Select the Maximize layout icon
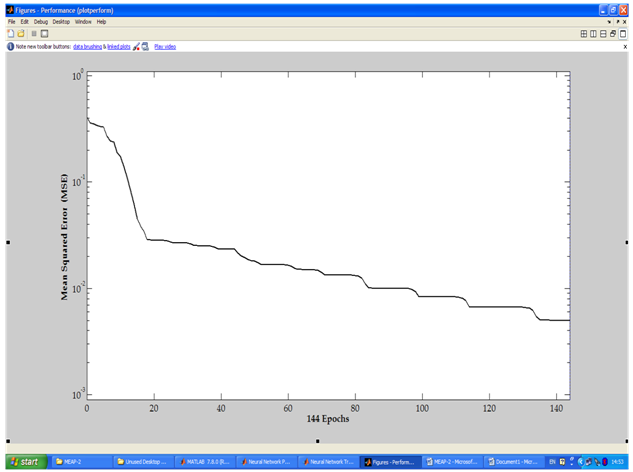The height and width of the screenshot is (472, 633). point(622,33)
